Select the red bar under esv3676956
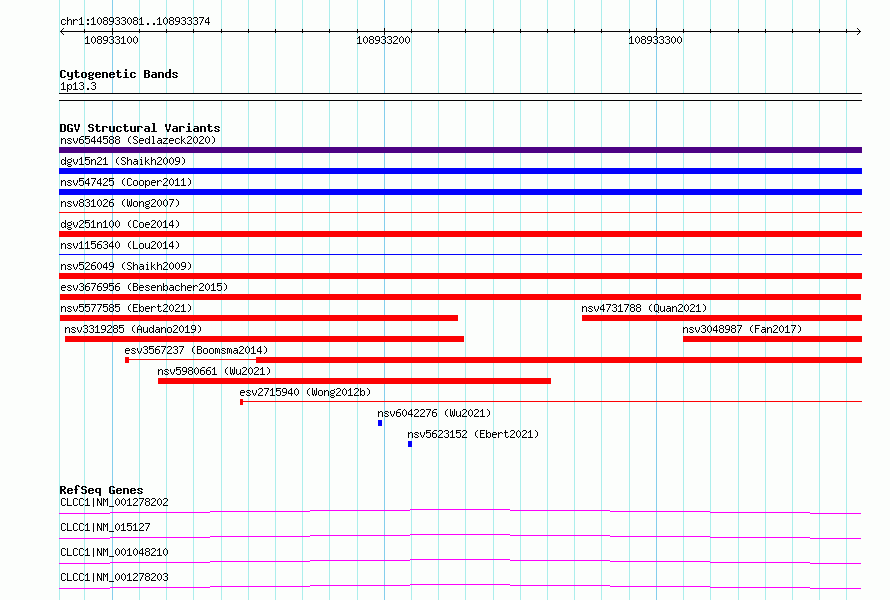Viewport: 890px width, 600px height. (460, 297)
